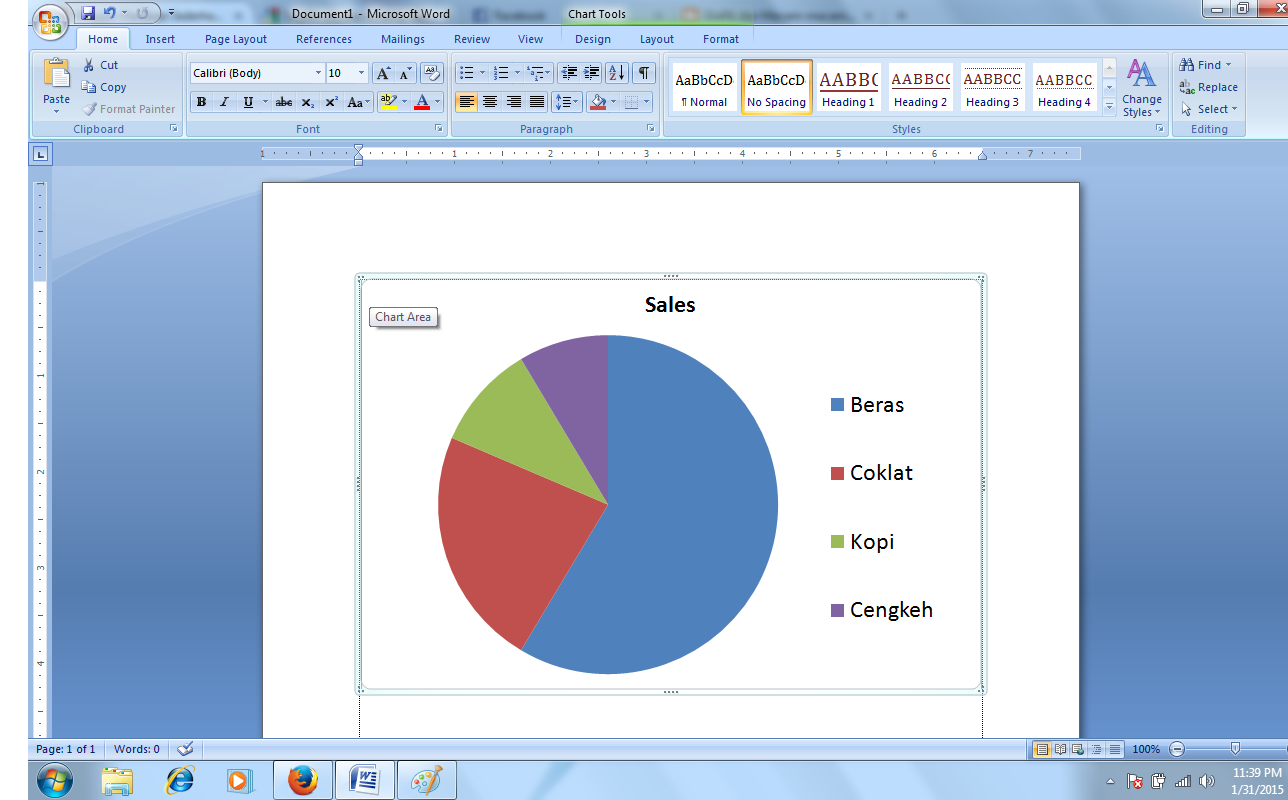This screenshot has height=800, width=1288.
Task: Click the Find binoculars button
Action: pyautogui.click(x=1205, y=65)
